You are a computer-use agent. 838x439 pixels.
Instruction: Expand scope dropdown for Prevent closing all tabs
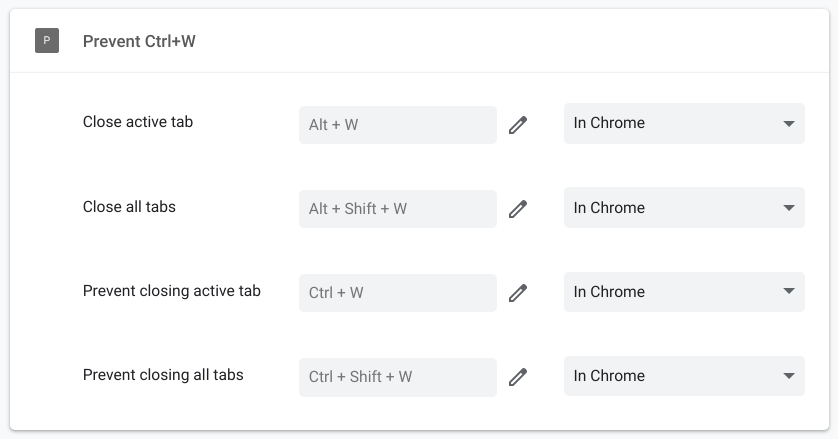(x=684, y=376)
